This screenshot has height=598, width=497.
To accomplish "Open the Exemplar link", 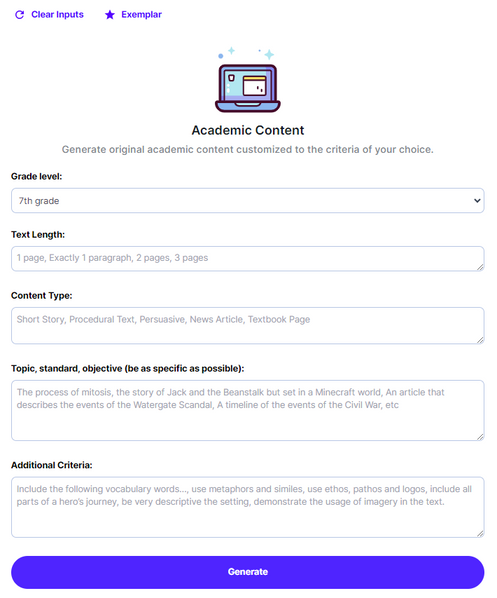I will point(142,14).
